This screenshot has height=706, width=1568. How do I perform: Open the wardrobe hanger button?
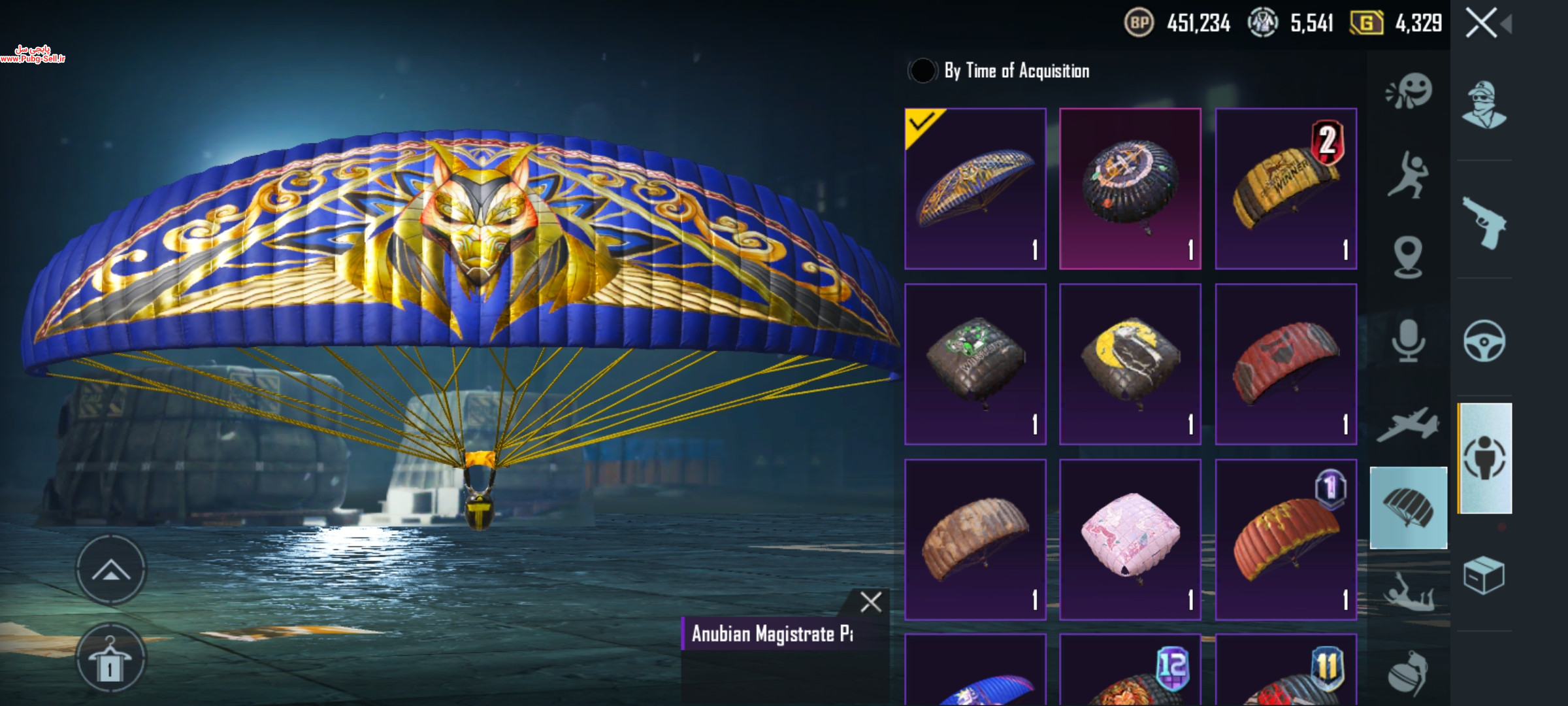pyautogui.click(x=111, y=658)
